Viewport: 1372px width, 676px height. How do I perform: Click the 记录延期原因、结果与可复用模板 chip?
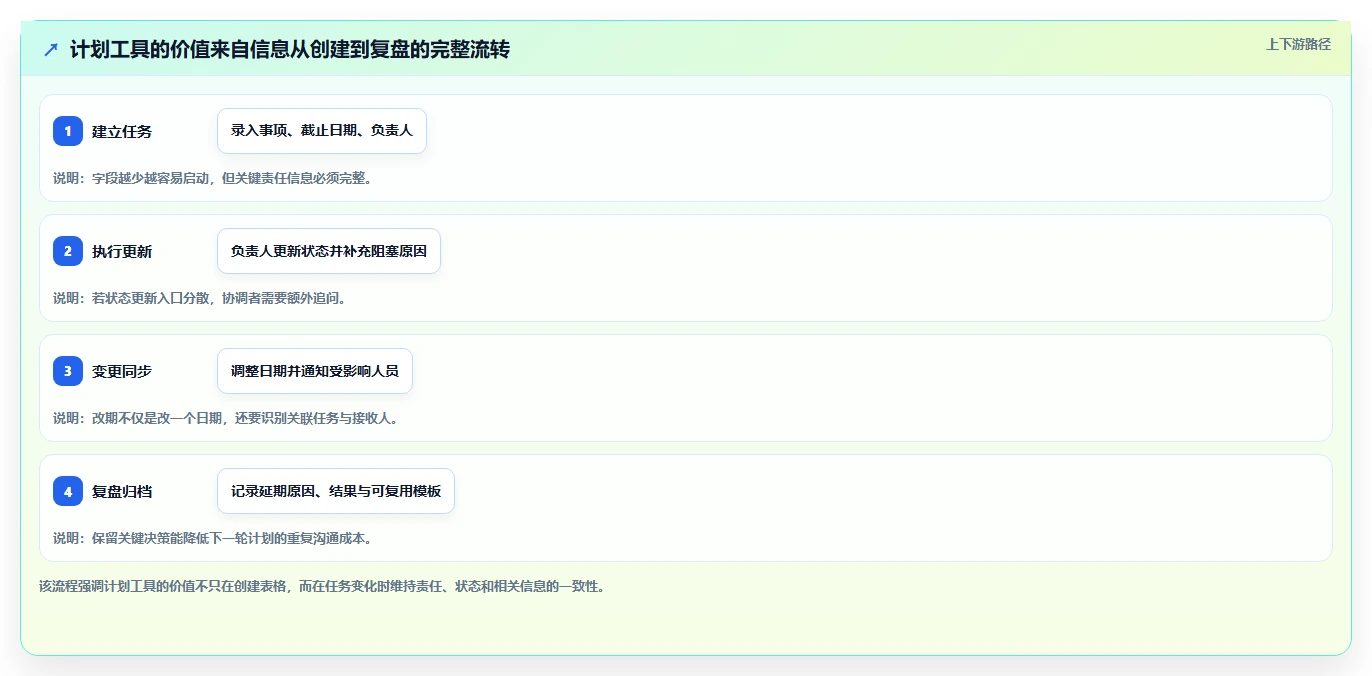pyautogui.click(x=336, y=491)
